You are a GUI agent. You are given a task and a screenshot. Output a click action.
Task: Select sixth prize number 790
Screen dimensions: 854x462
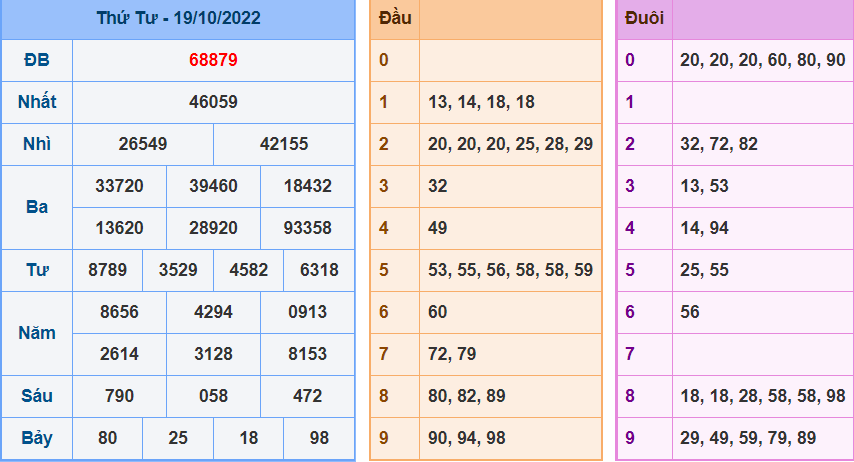click(x=119, y=396)
